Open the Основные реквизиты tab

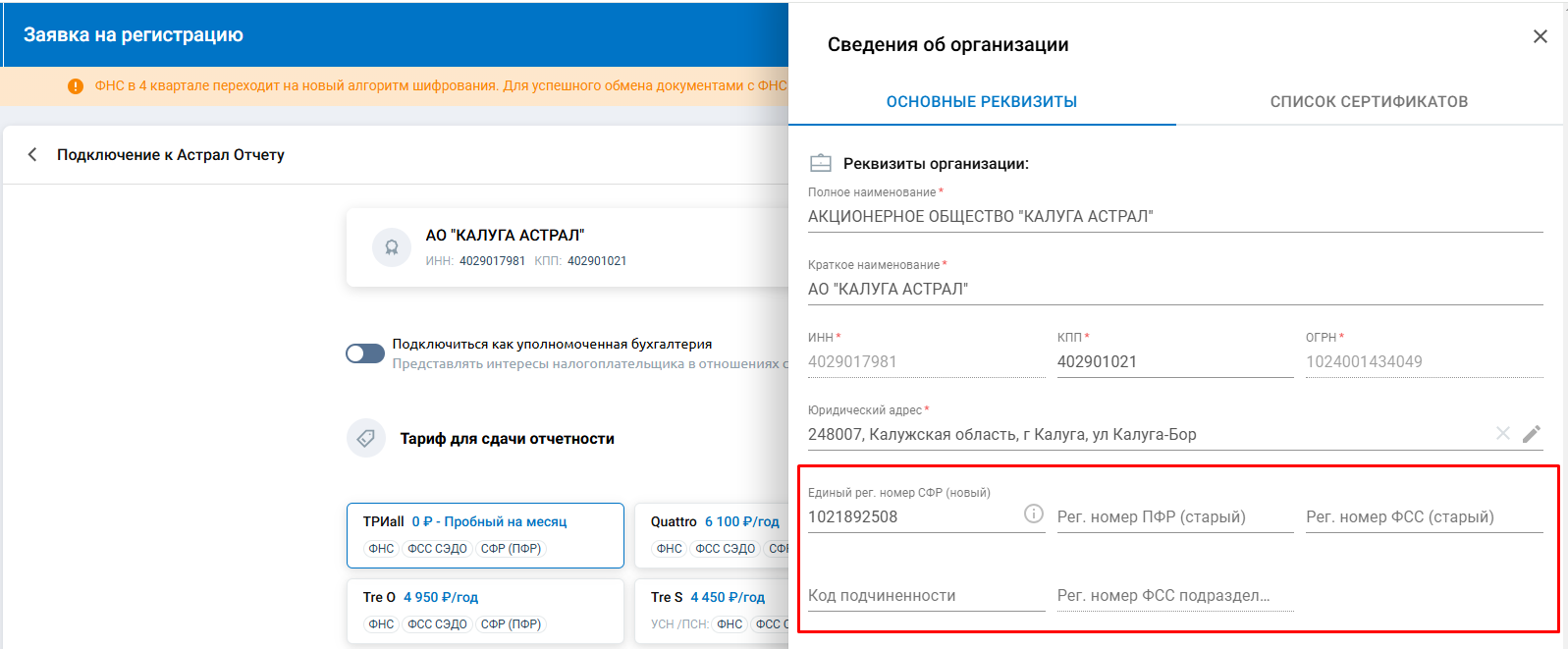click(x=981, y=102)
